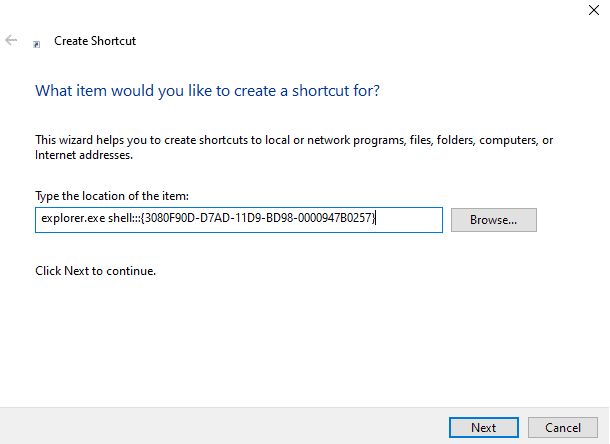
Task: Cancel the shortcut wizard
Action: pyautogui.click(x=562, y=427)
